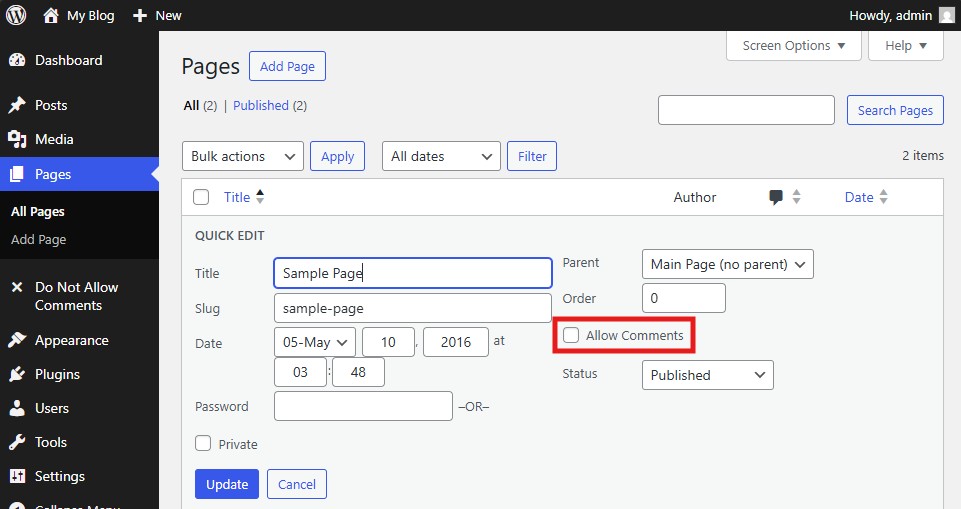
Task: Expand the Help panel
Action: coord(906,45)
